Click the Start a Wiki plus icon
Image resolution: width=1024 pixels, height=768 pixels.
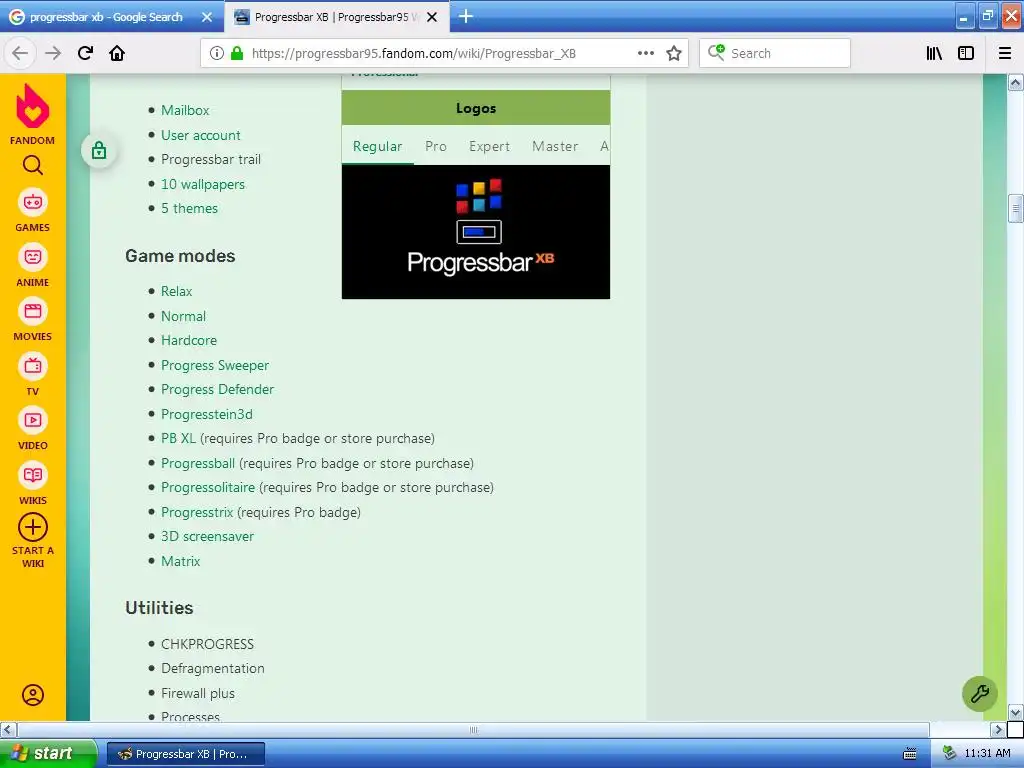33,528
